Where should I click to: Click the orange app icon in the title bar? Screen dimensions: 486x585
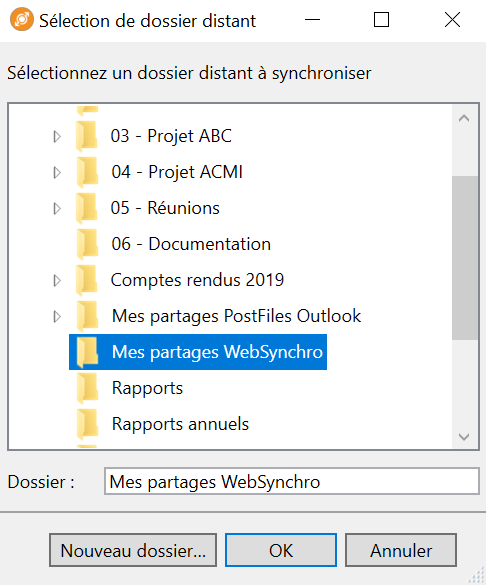(22, 19)
